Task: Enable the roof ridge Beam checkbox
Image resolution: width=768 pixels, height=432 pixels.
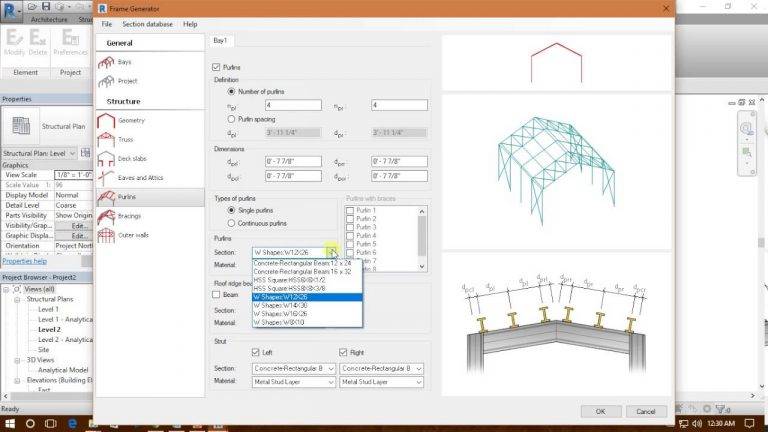Action: tap(216, 295)
